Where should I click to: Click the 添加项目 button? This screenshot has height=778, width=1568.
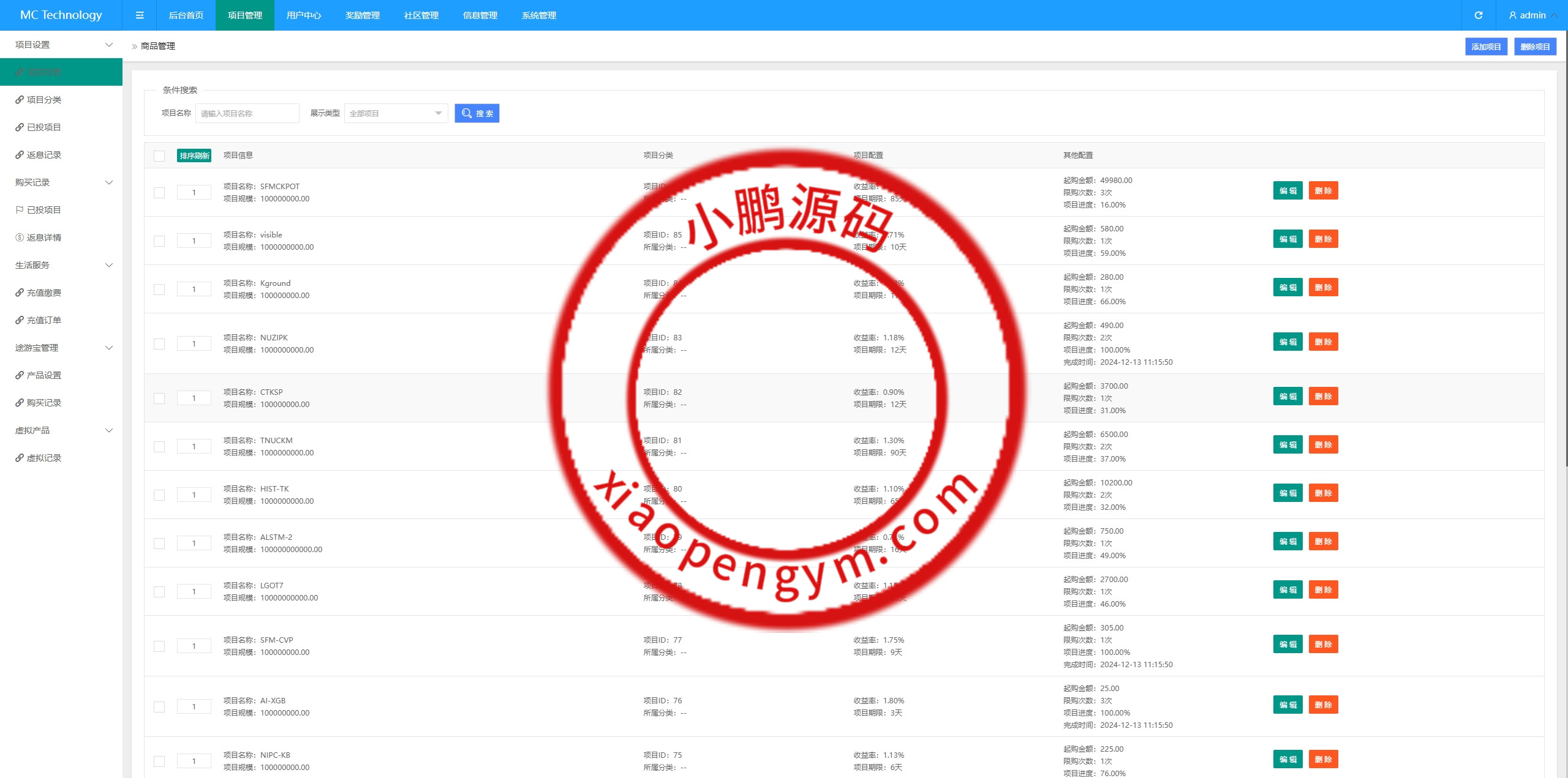(x=1486, y=47)
